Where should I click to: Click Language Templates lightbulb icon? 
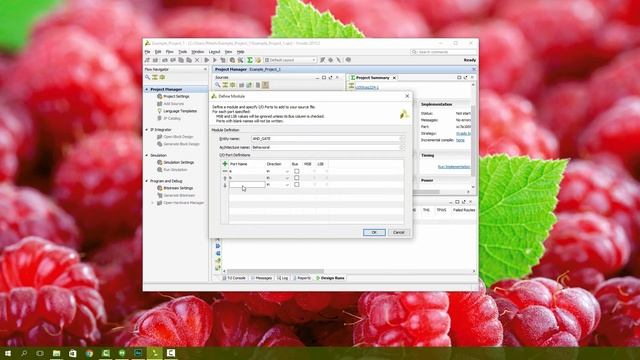click(160, 111)
